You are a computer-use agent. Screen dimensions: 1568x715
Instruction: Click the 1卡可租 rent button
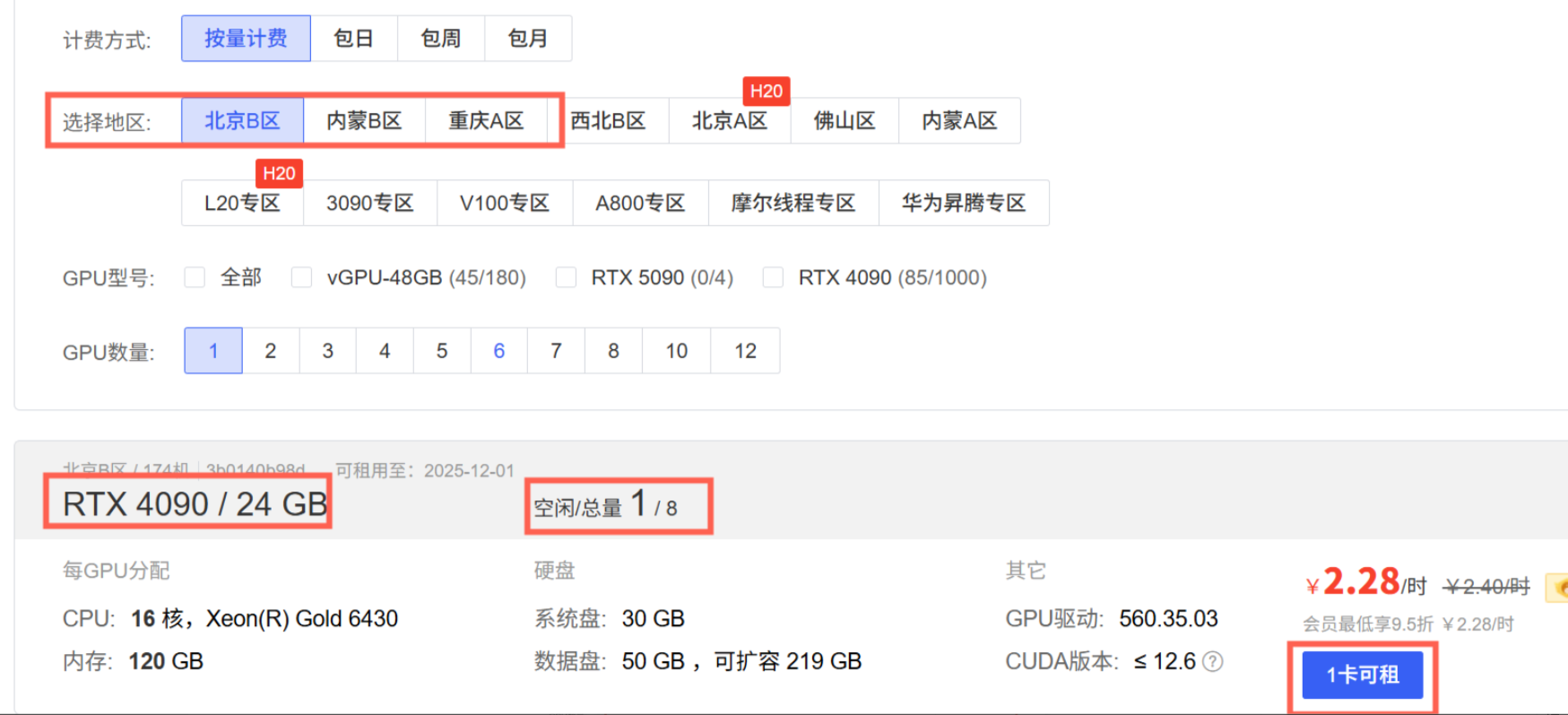pyautogui.click(x=1363, y=675)
